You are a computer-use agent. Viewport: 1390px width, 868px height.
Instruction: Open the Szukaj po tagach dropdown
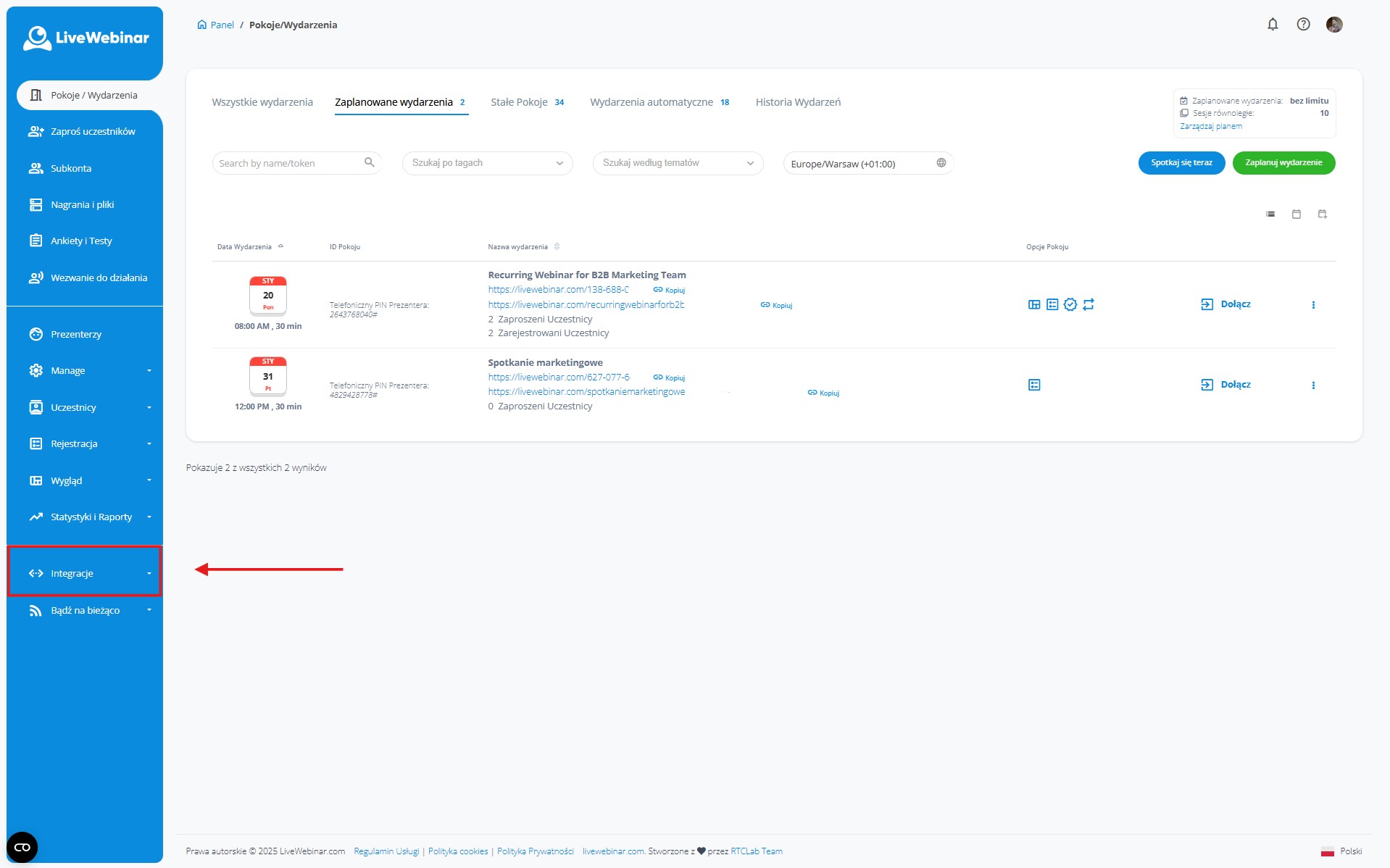[x=487, y=163]
